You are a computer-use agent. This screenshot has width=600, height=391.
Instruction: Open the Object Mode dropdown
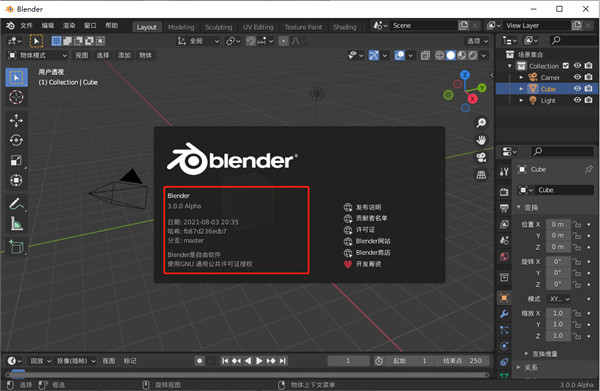(37, 55)
